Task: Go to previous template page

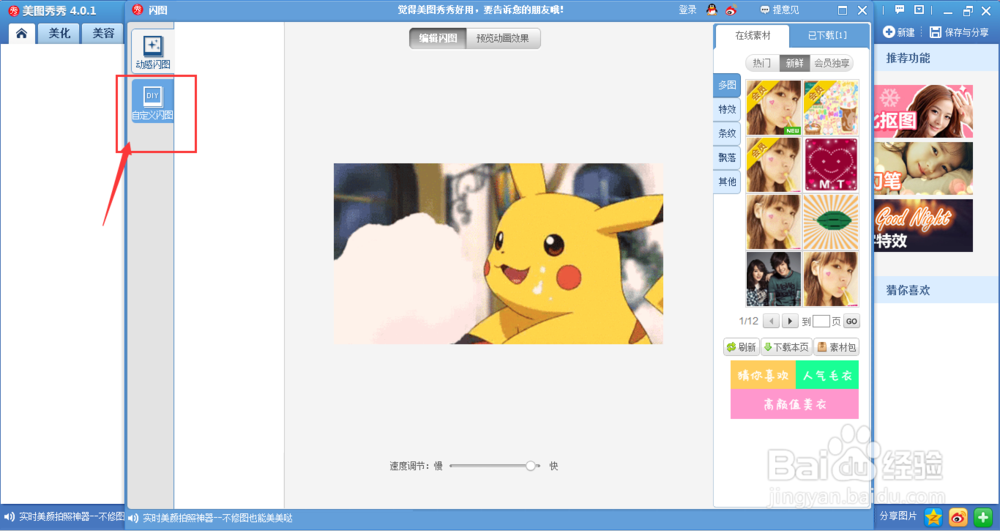Action: (771, 321)
